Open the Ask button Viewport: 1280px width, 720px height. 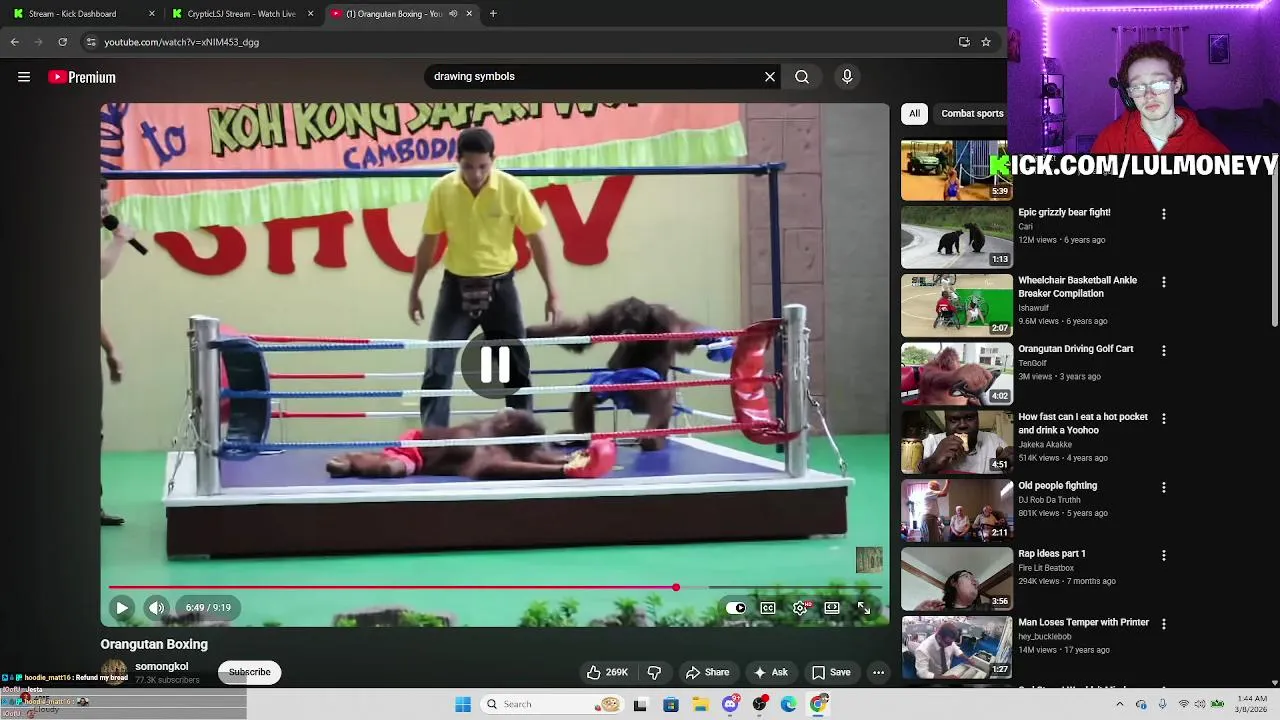[x=770, y=672]
